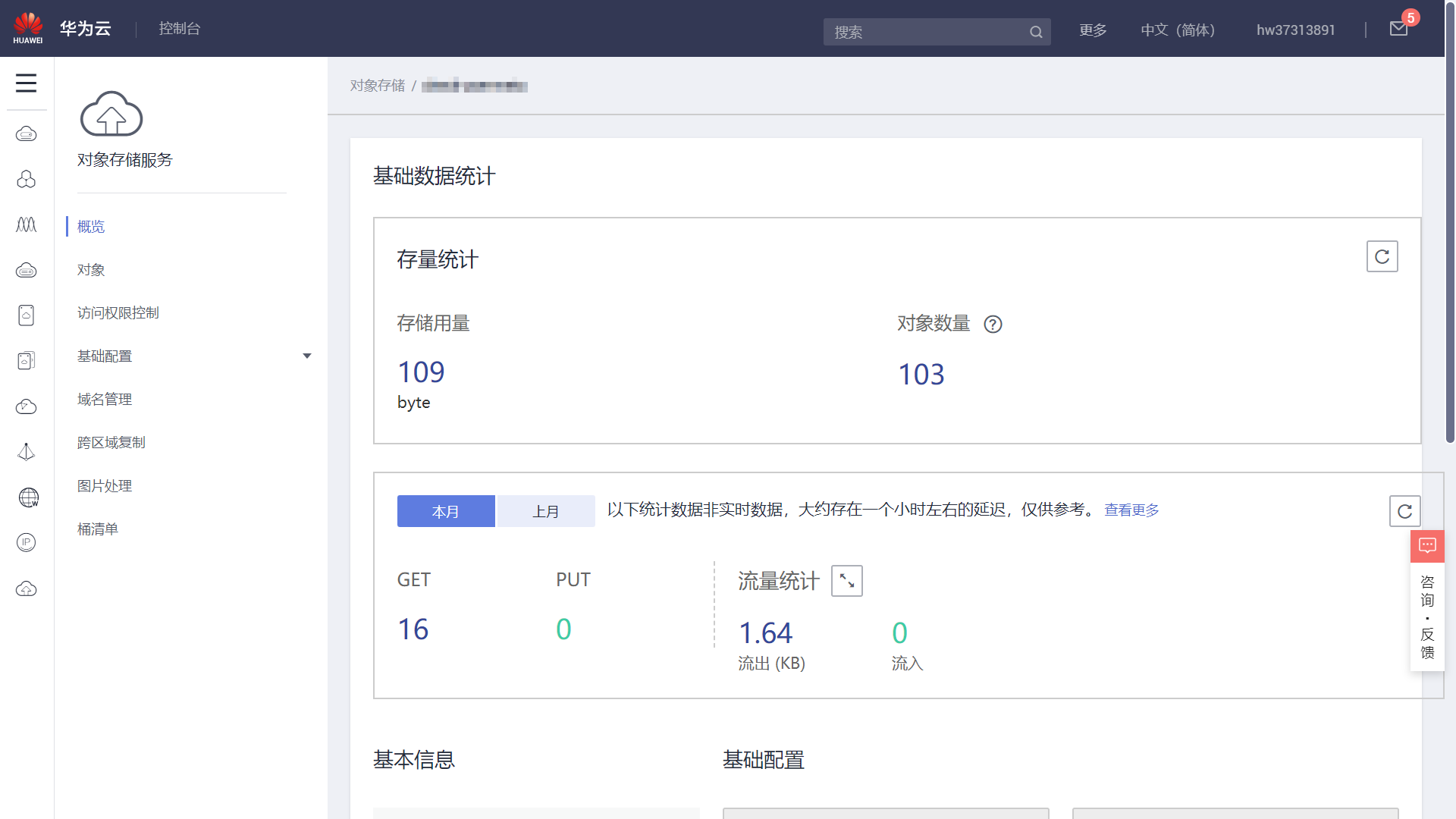
Task: Open 域名管理 in the left menu
Action: (x=105, y=400)
